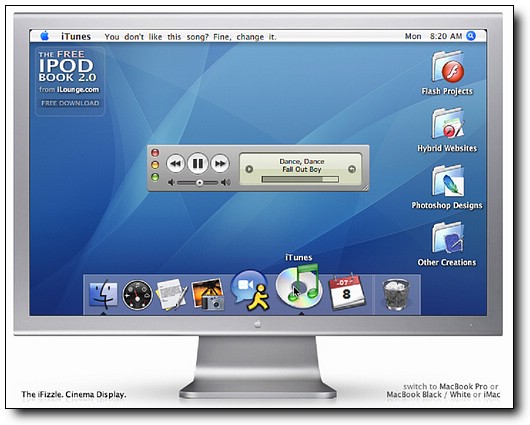Click the song progress bar
This screenshot has height=425, width=530.
coord(300,179)
